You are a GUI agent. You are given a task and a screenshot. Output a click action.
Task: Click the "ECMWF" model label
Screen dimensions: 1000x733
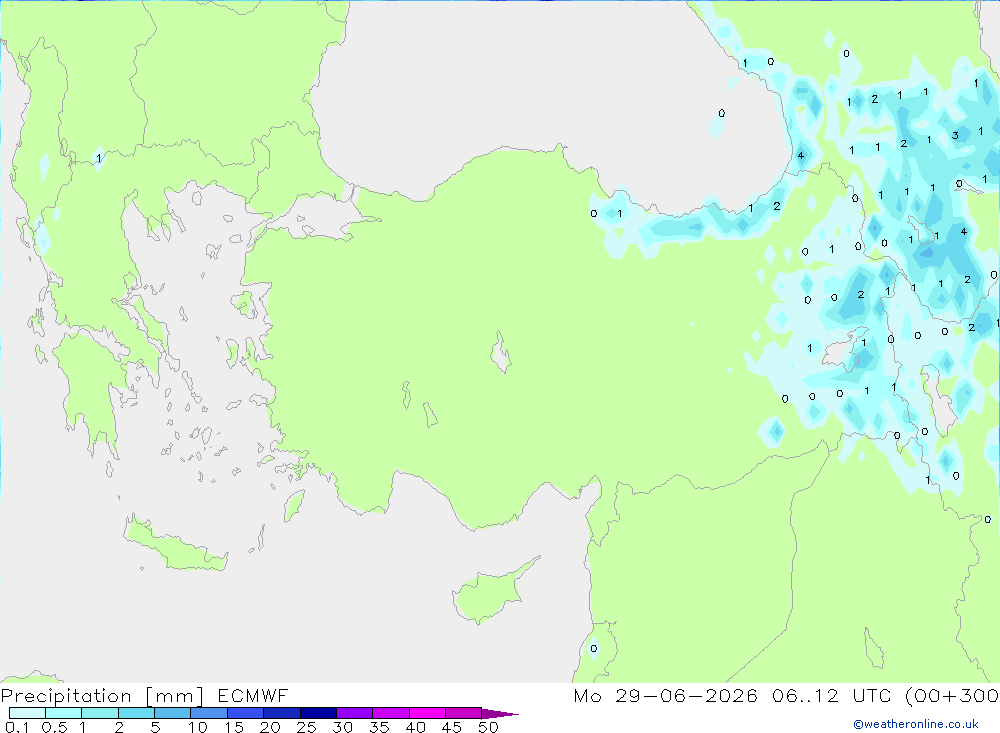point(253,695)
